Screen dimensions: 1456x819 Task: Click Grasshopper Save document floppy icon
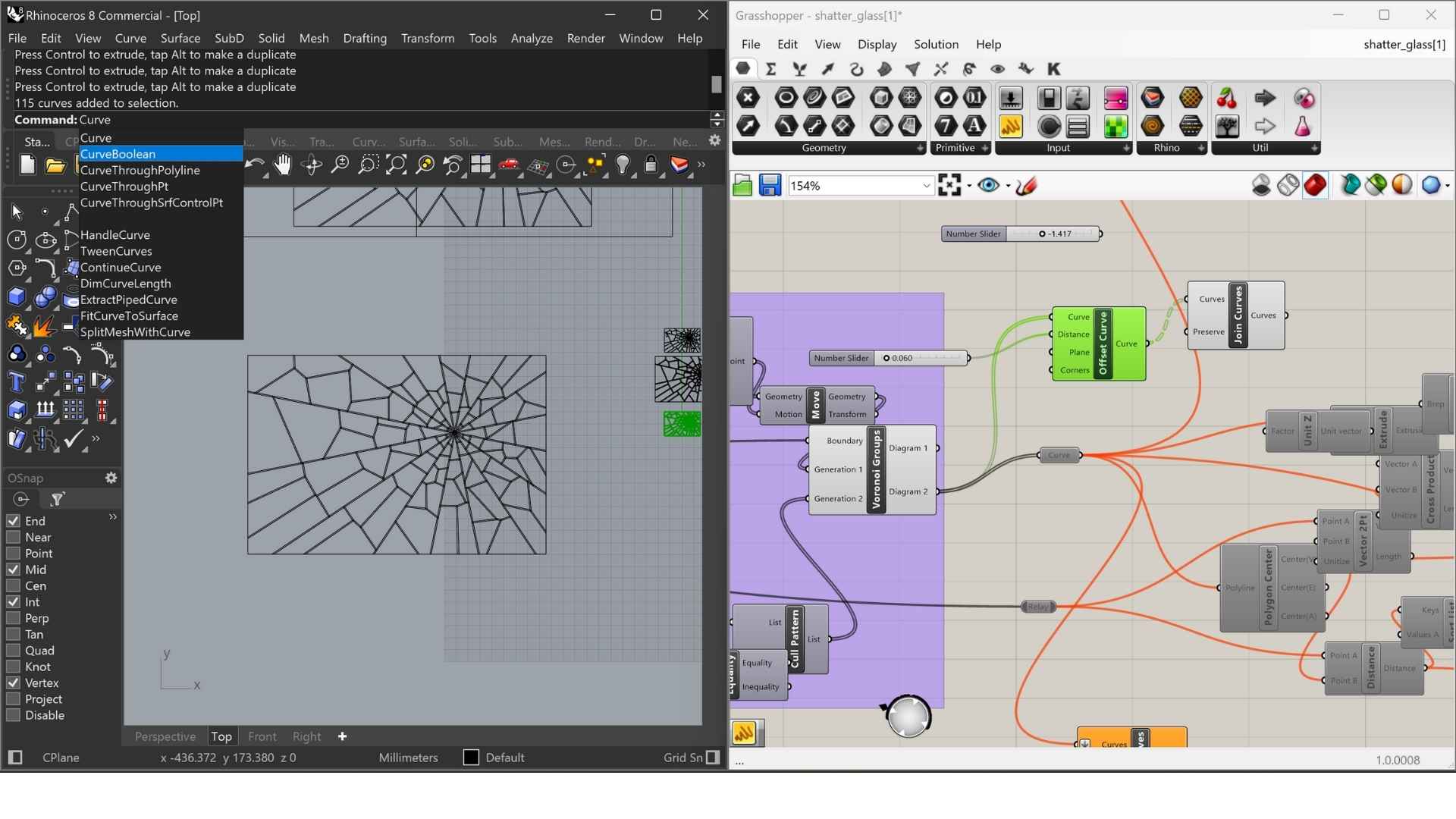pyautogui.click(x=770, y=186)
